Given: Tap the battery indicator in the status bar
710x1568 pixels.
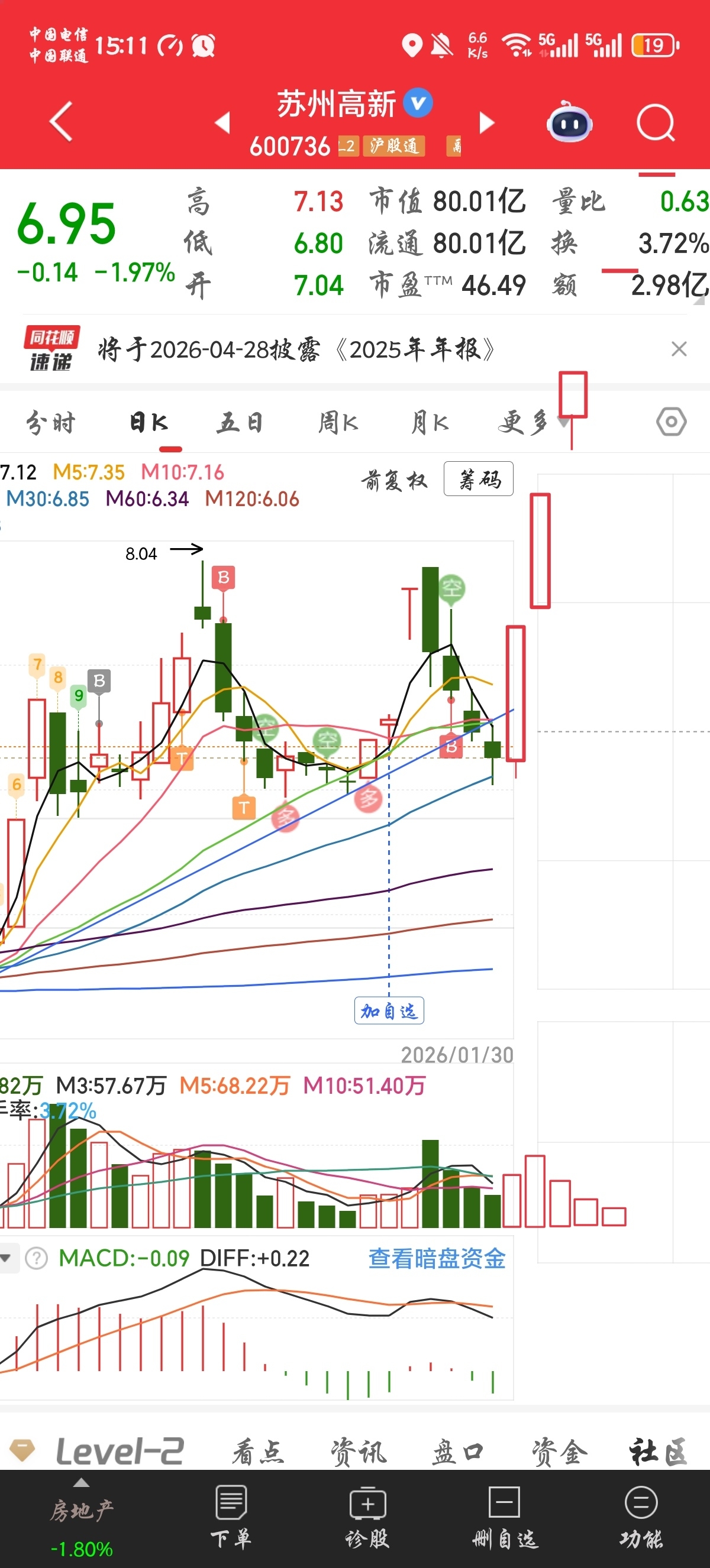Looking at the screenshot, I should click(x=655, y=46).
